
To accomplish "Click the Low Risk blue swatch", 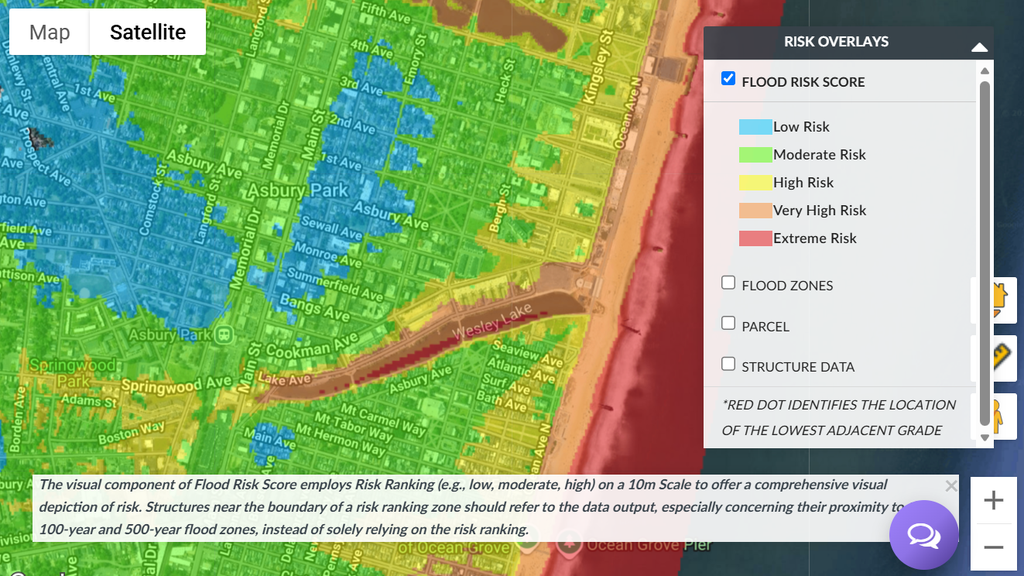I will [755, 127].
